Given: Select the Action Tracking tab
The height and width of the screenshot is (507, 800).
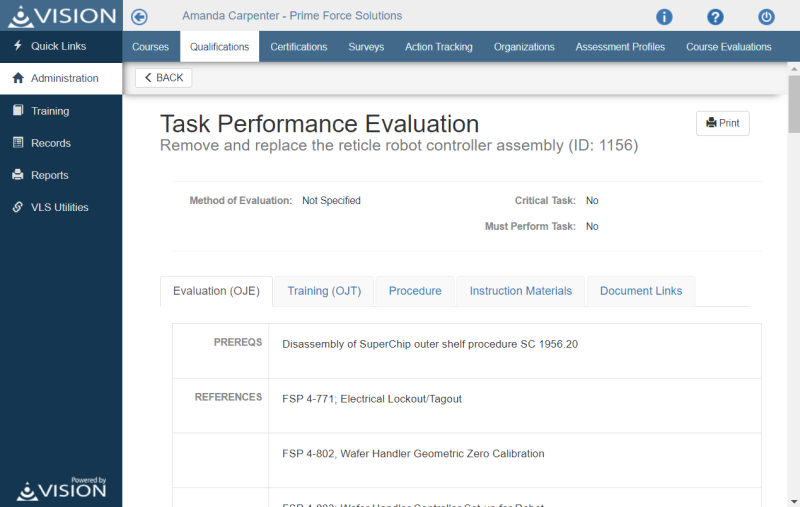Looking at the screenshot, I should (x=438, y=47).
